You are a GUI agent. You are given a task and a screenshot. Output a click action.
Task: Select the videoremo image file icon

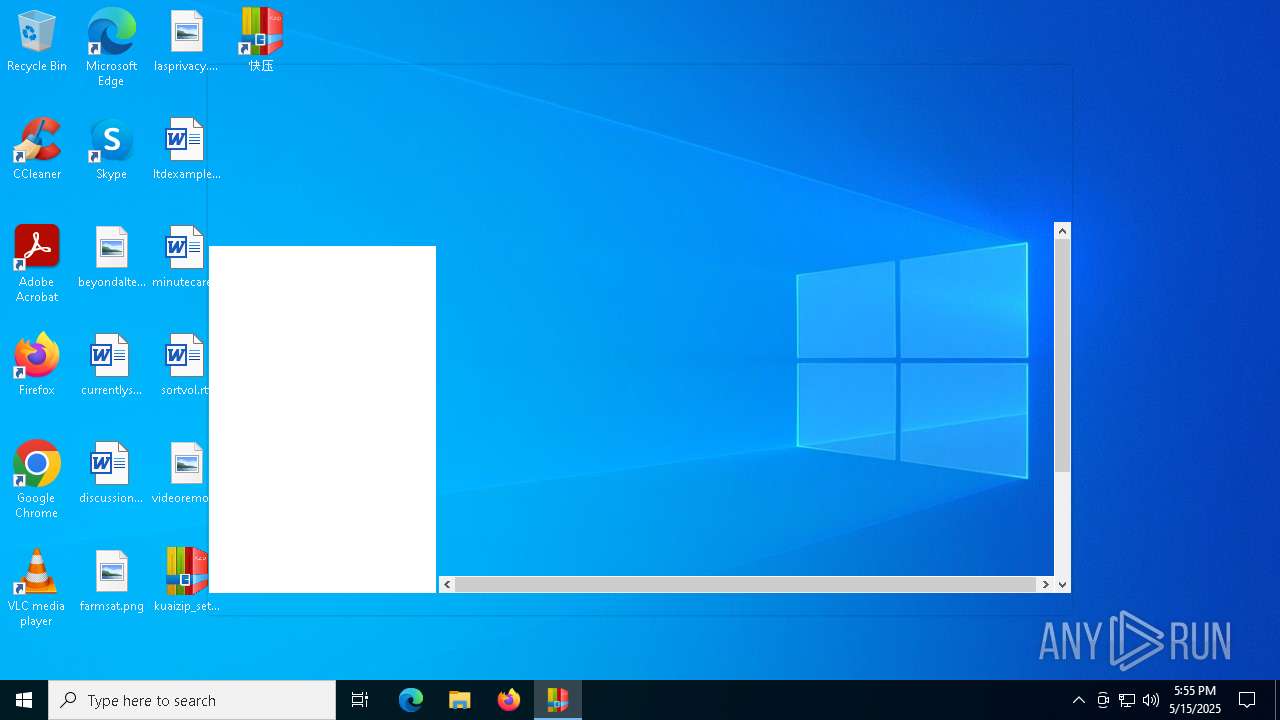(x=182, y=472)
